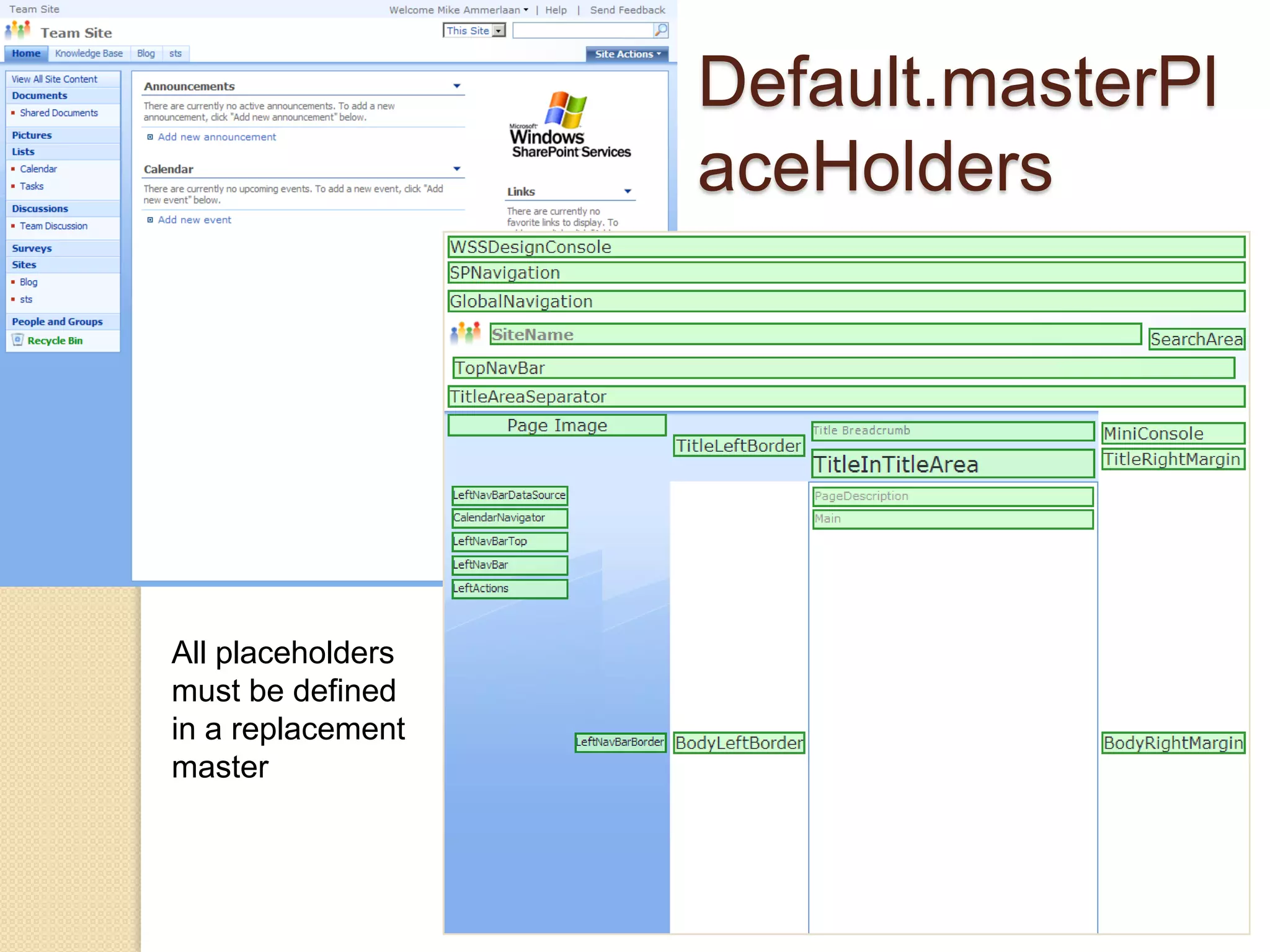Click the Recycle Bin icon
Viewport: 1270px width, 952px height.
coord(18,340)
